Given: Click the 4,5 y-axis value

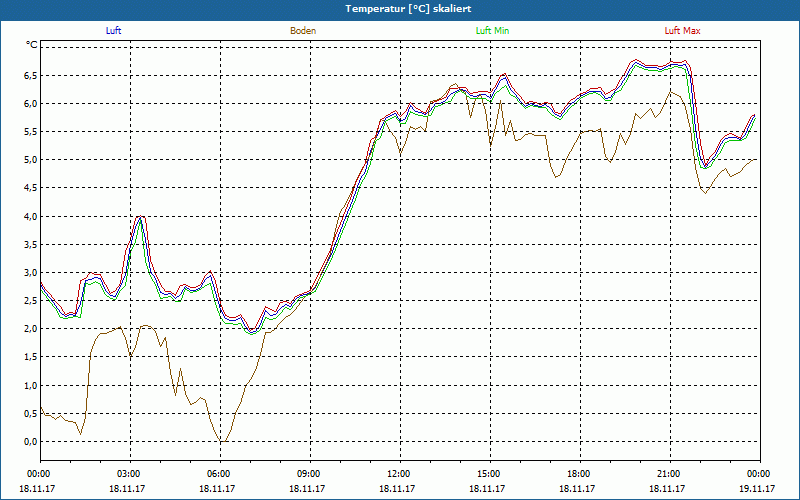Looking at the screenshot, I should pyautogui.click(x=31, y=188).
